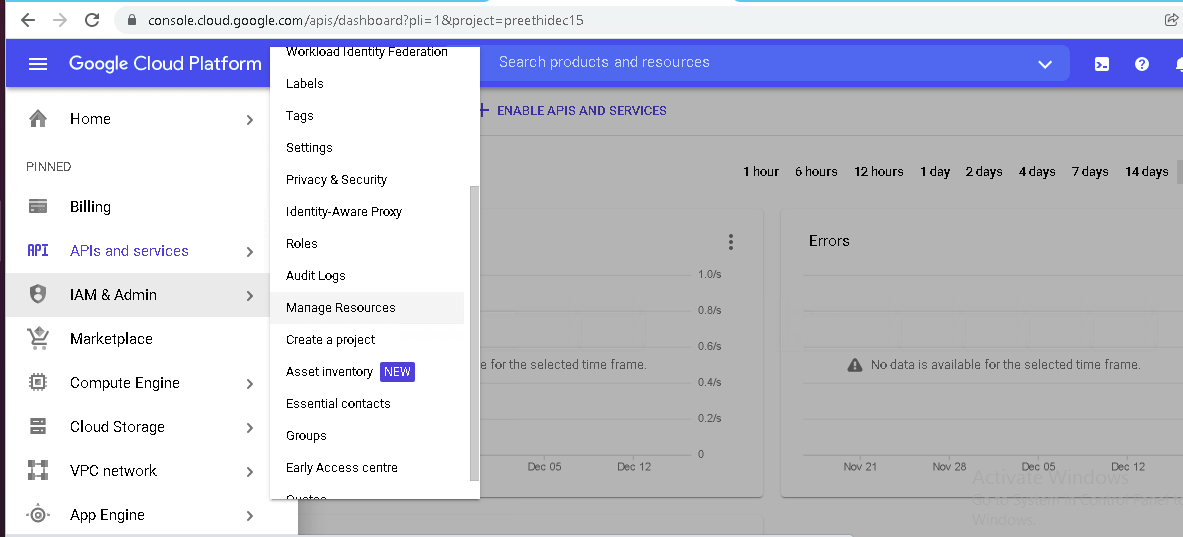The image size is (1183, 537).
Task: Click the IAM & Admin shield icon
Action: click(38, 294)
